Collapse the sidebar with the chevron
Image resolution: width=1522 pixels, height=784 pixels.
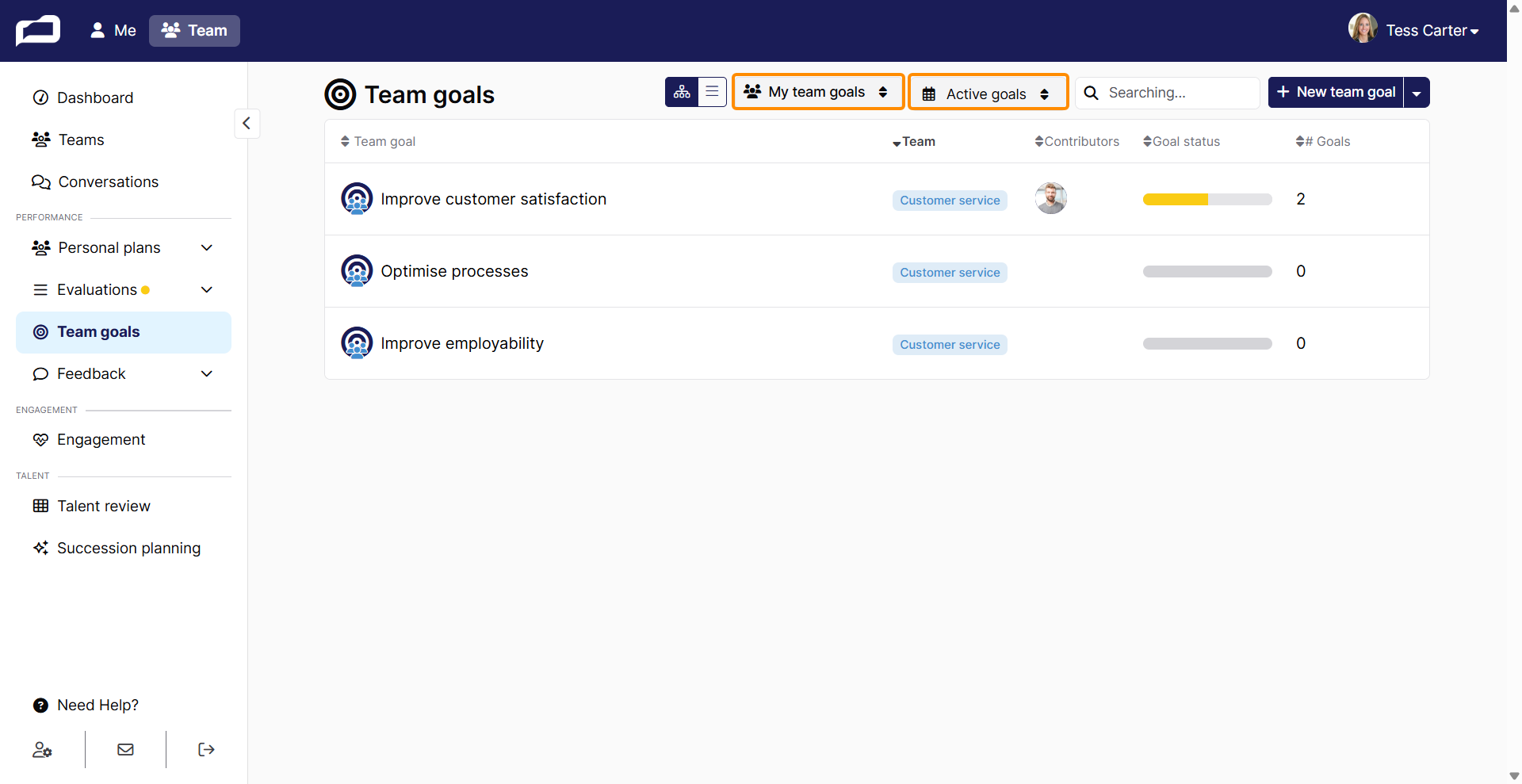[x=247, y=123]
